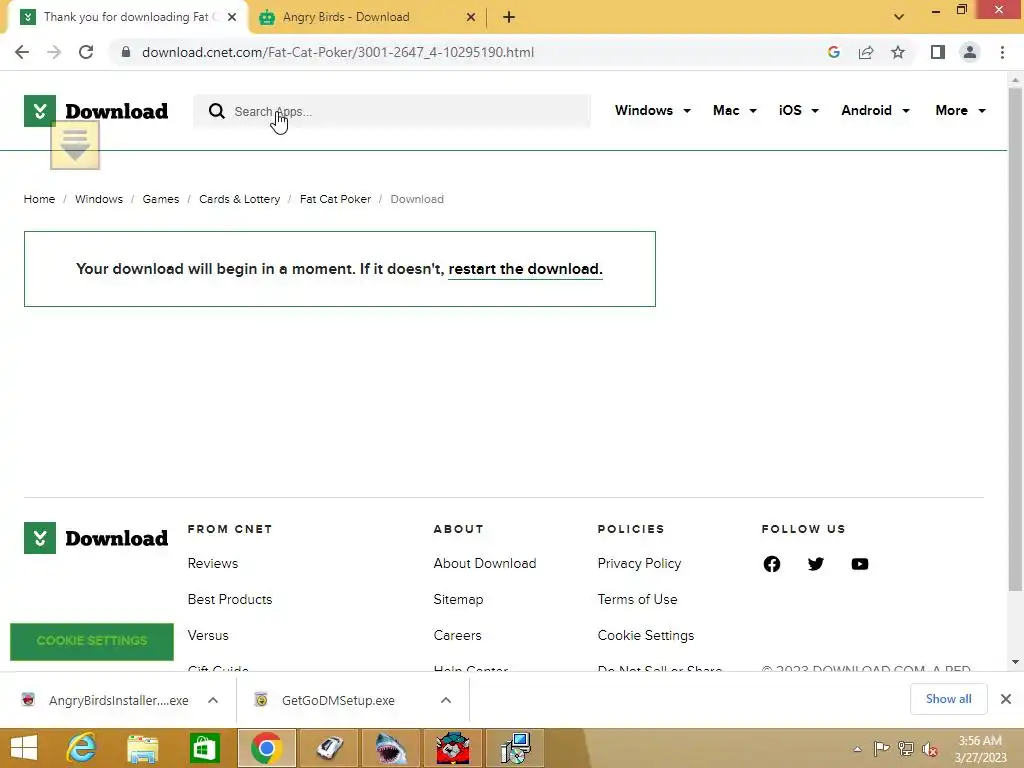Go back to the previous page
The image size is (1024, 768).
coord(22,52)
